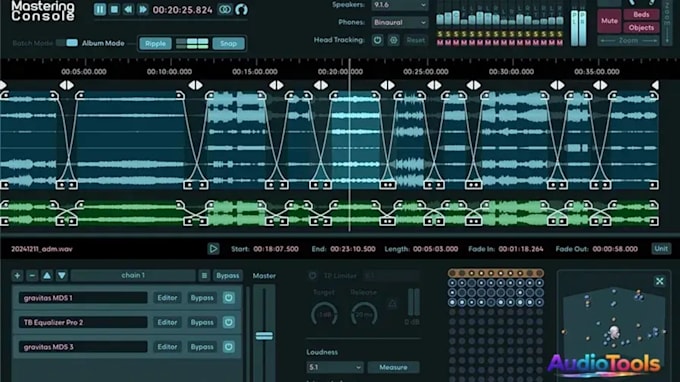Viewport: 680px width, 382px height.
Task: Pause playback with the pause button
Action: coord(100,9)
